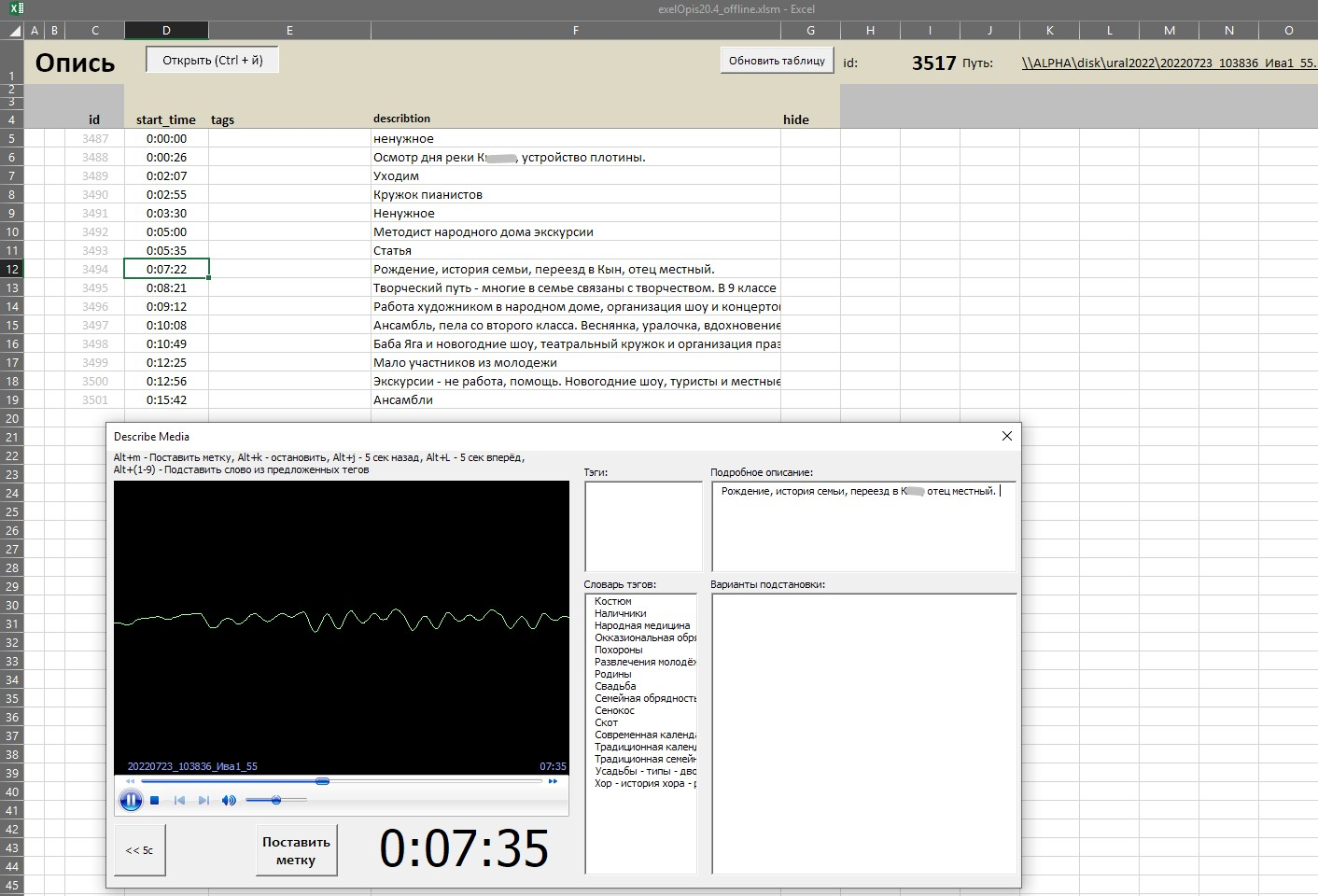Mute the player with the speaker icon

tap(229, 800)
